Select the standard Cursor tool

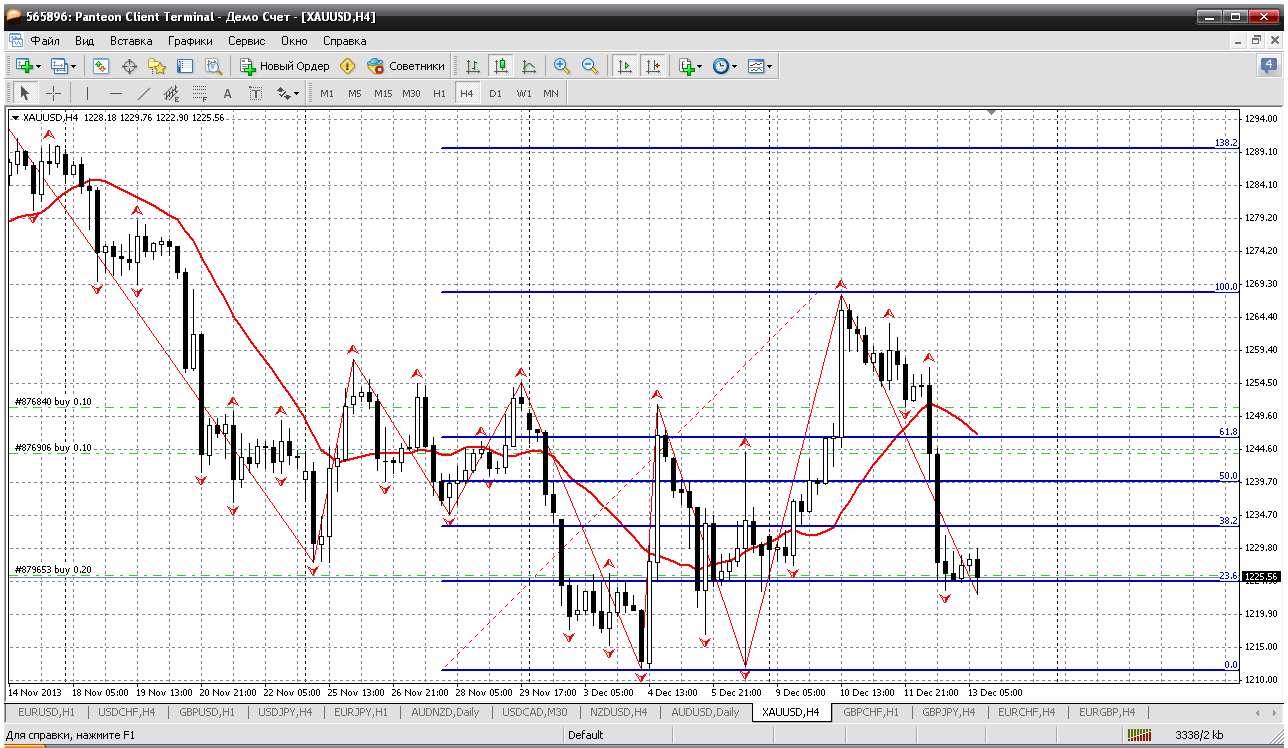point(25,93)
